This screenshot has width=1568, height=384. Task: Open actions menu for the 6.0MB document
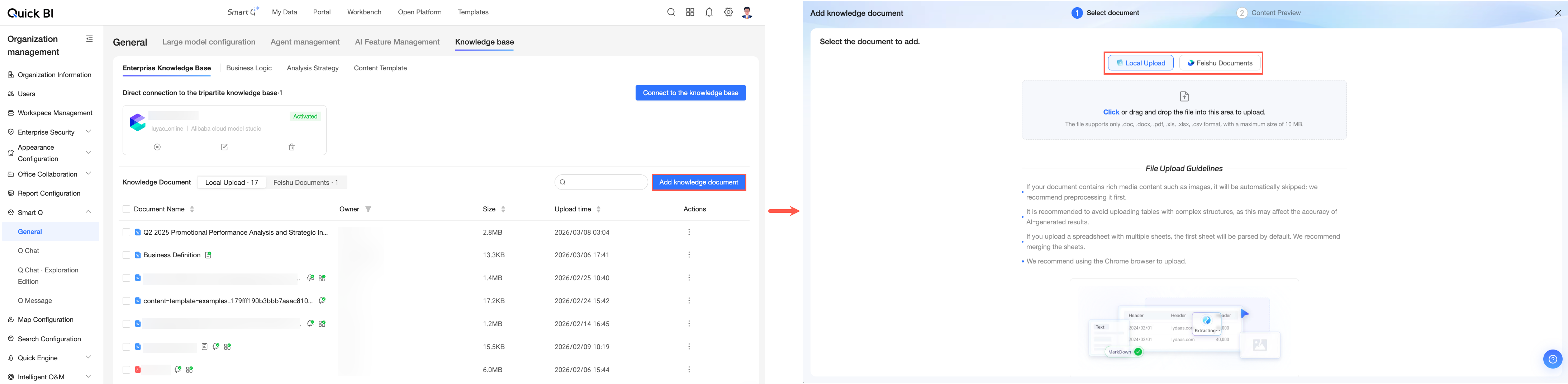click(x=689, y=369)
